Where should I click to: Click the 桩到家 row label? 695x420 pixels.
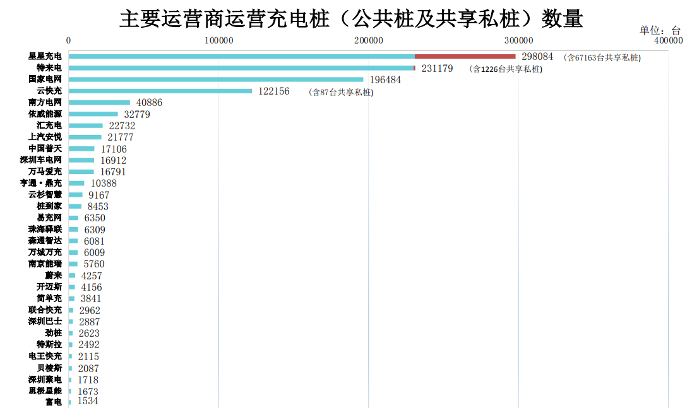(49, 206)
